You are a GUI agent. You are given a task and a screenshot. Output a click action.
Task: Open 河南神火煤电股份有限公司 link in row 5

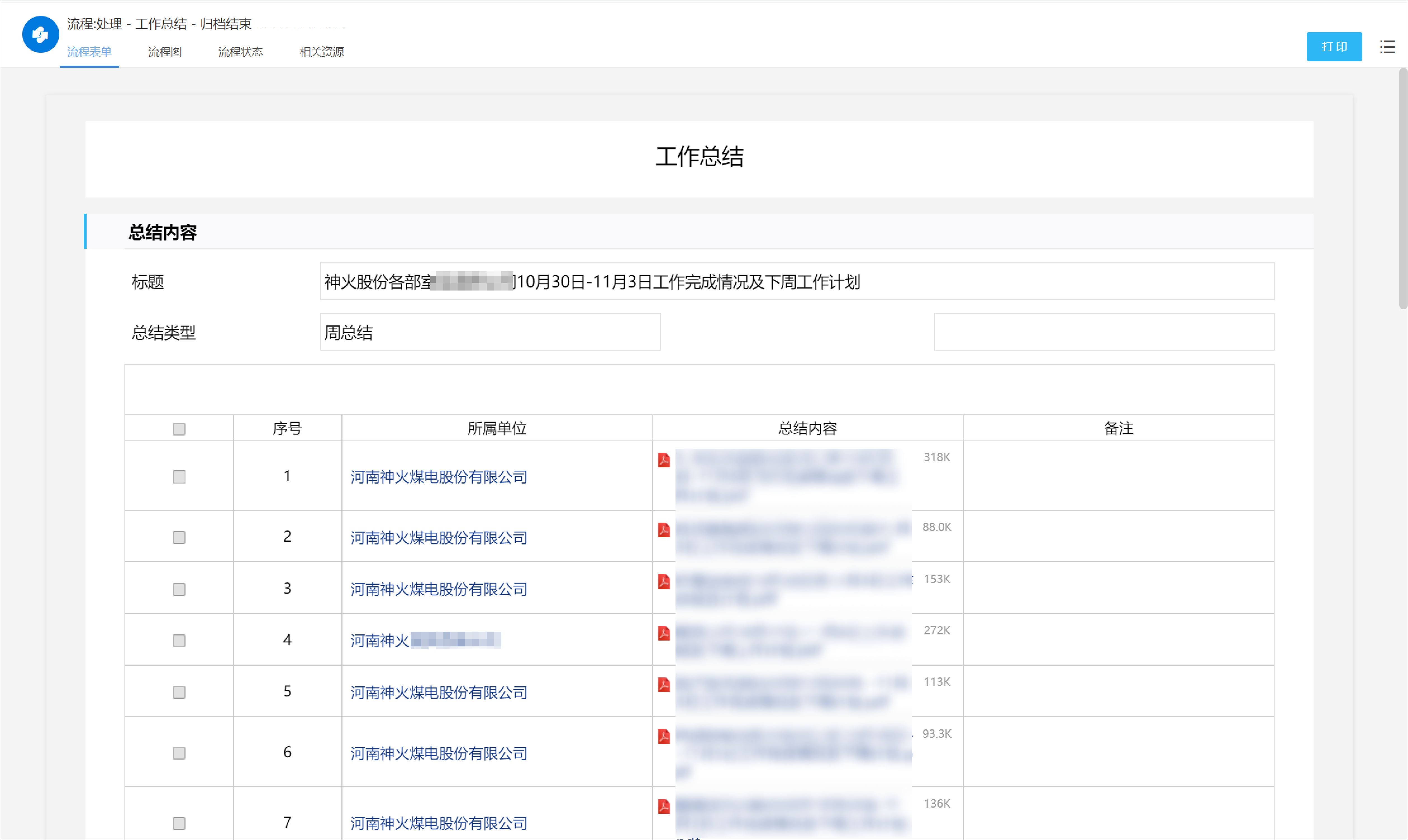[x=439, y=692]
